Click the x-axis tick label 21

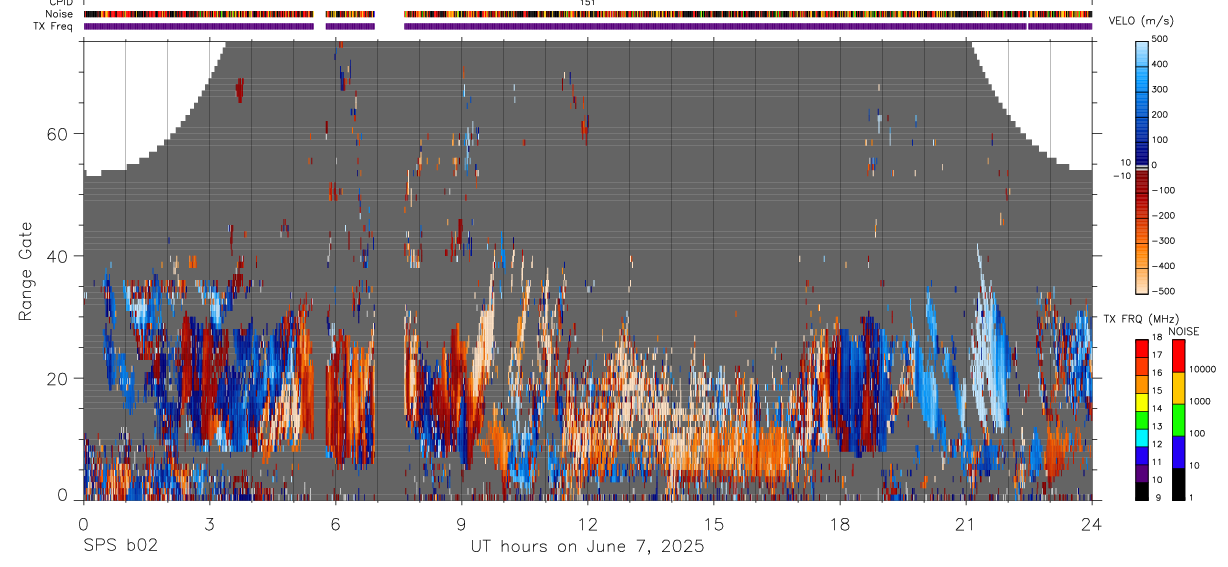965,523
